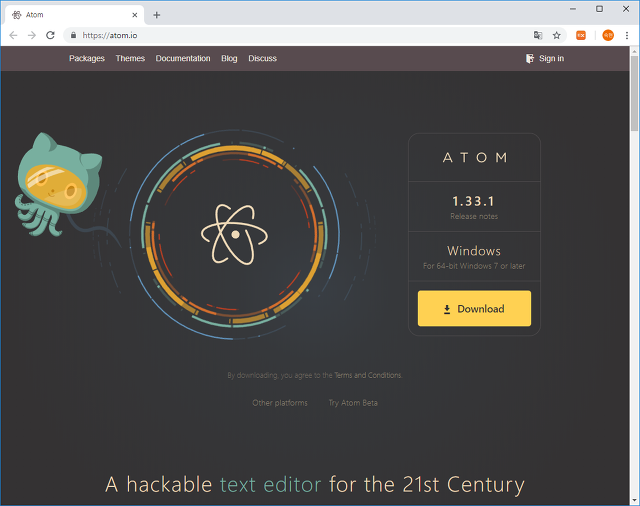Click the 'Windows' platform heading

click(473, 251)
